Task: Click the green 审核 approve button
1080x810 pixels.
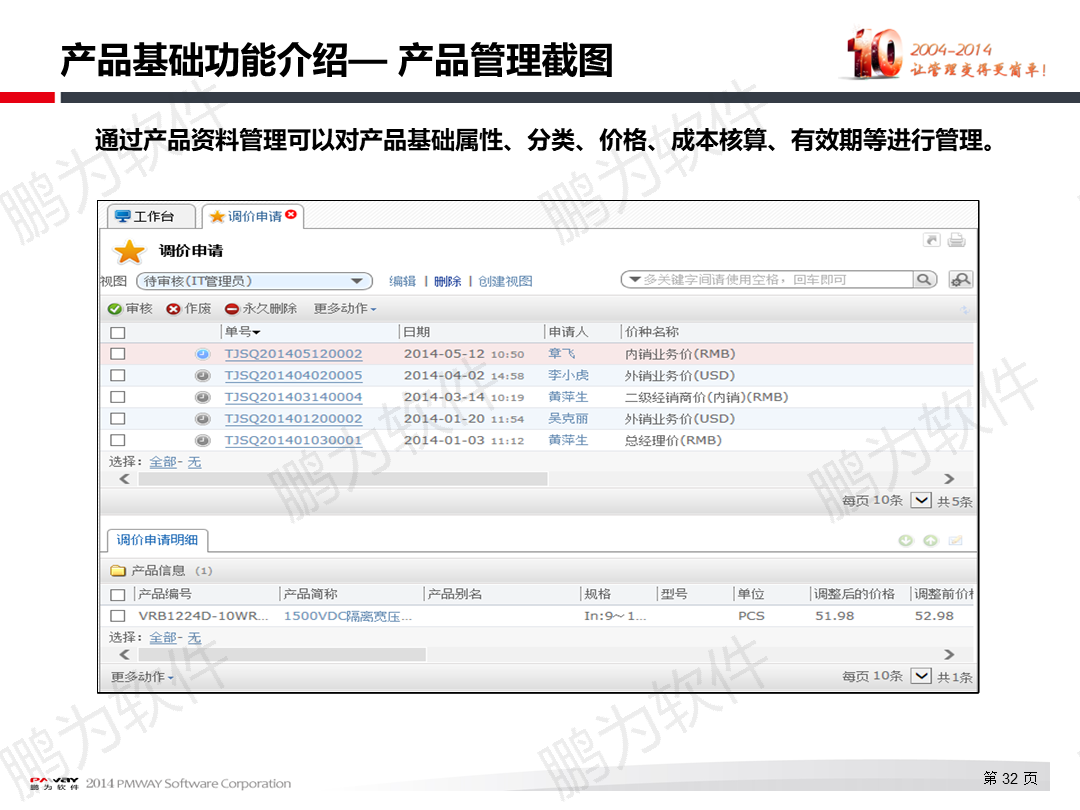Action: coord(130,309)
